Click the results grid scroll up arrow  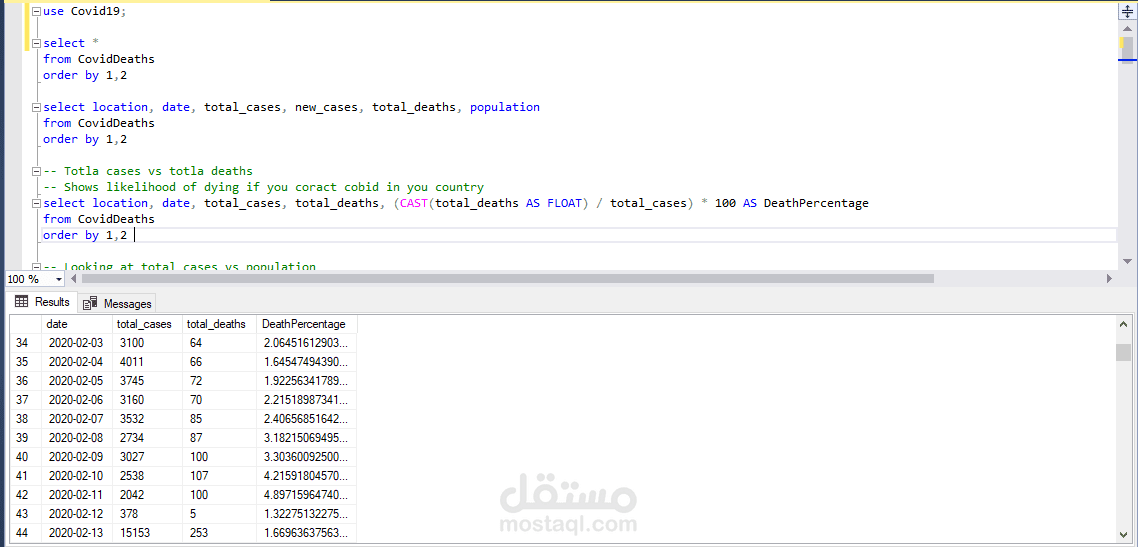[x=1123, y=324]
